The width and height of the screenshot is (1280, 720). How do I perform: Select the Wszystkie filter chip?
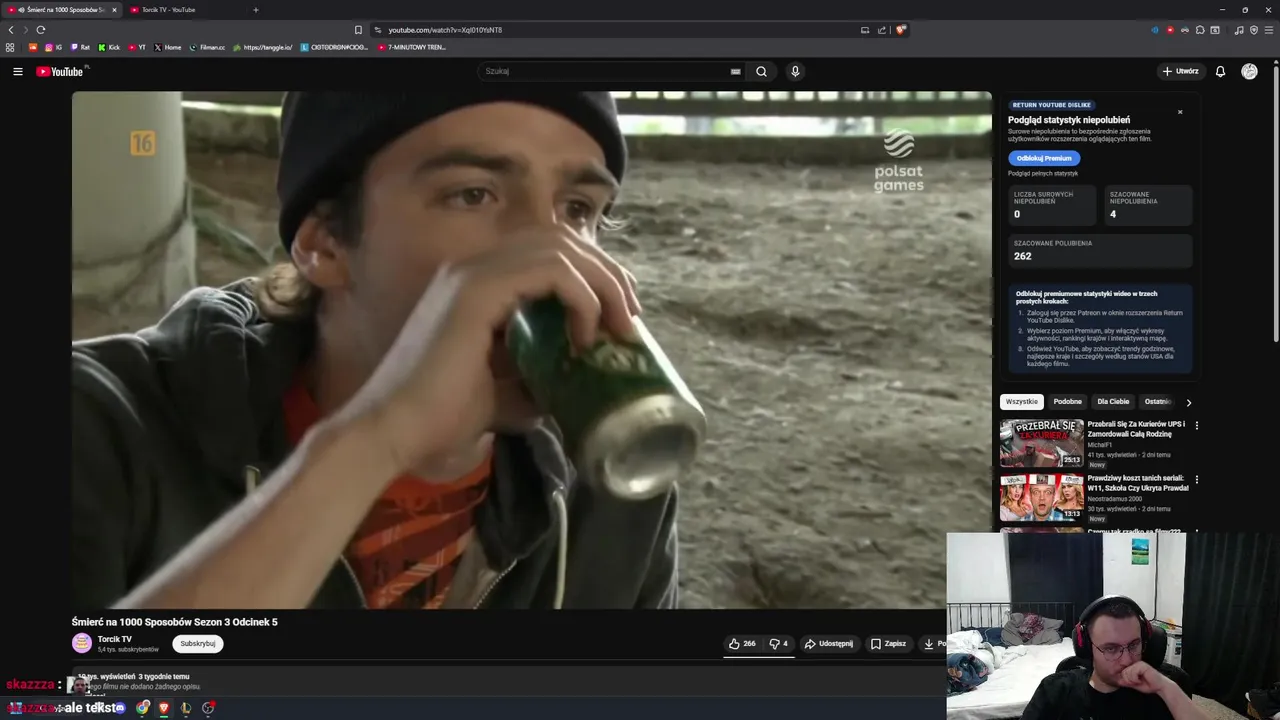click(1022, 402)
